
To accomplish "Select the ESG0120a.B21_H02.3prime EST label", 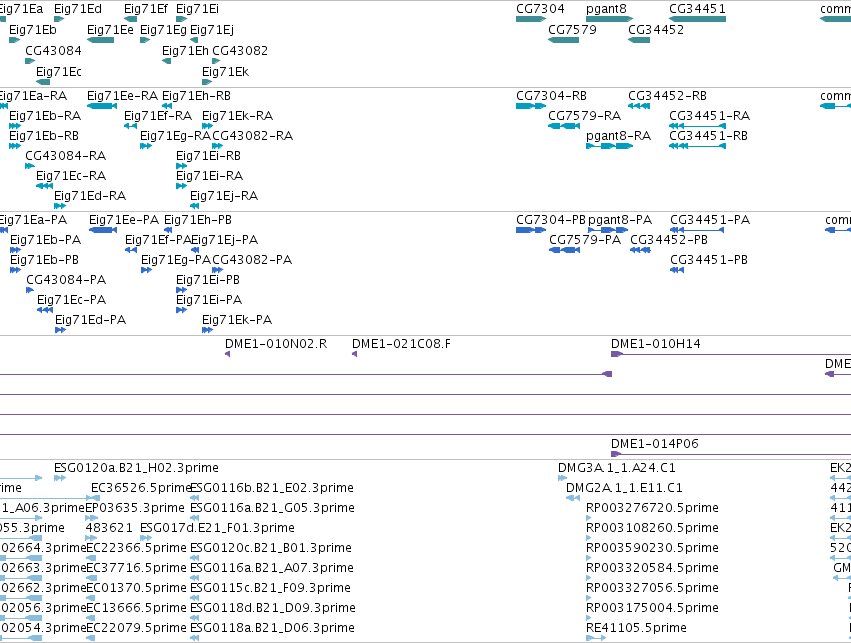I will pos(136,468).
